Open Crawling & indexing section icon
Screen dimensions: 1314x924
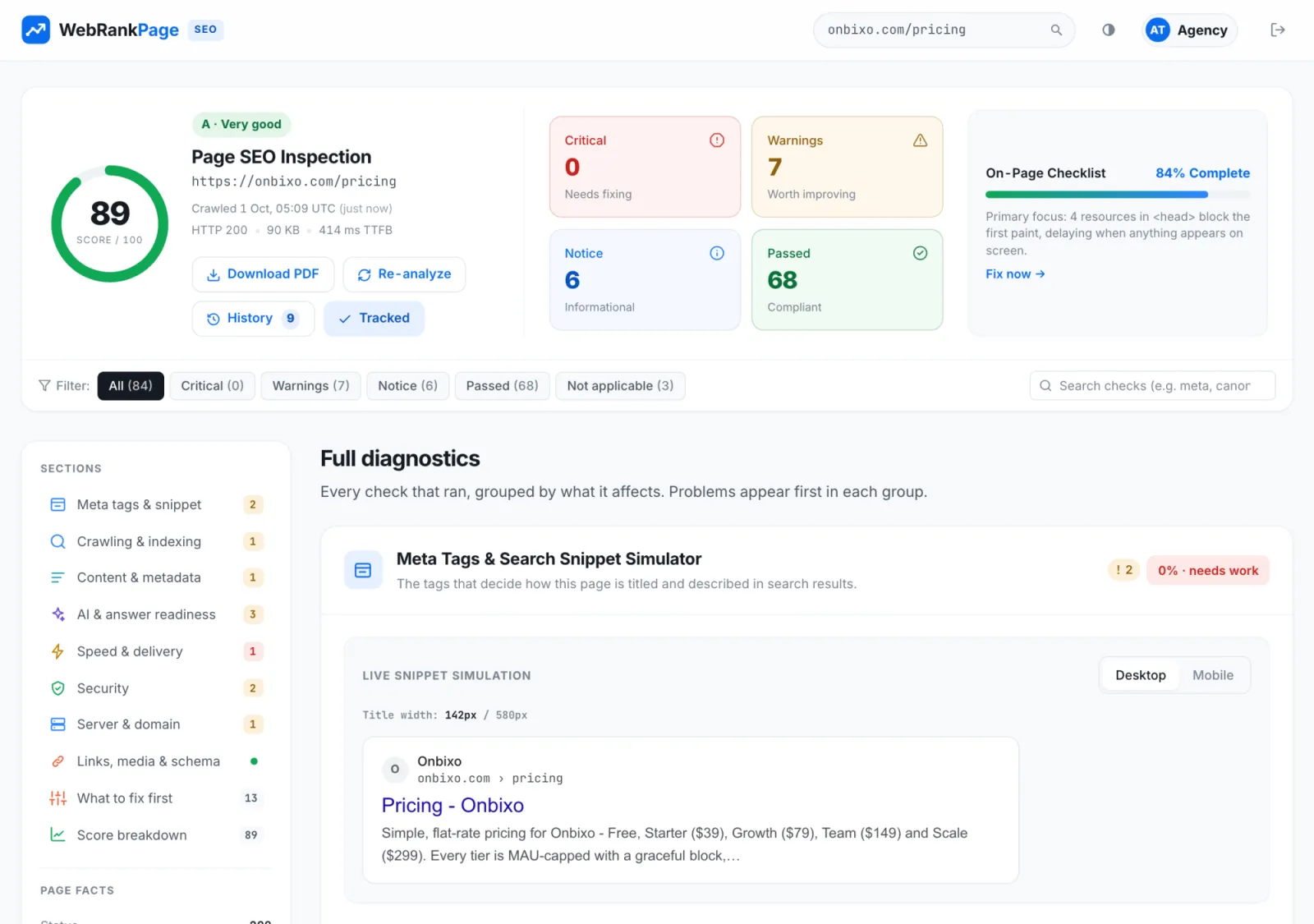57,541
